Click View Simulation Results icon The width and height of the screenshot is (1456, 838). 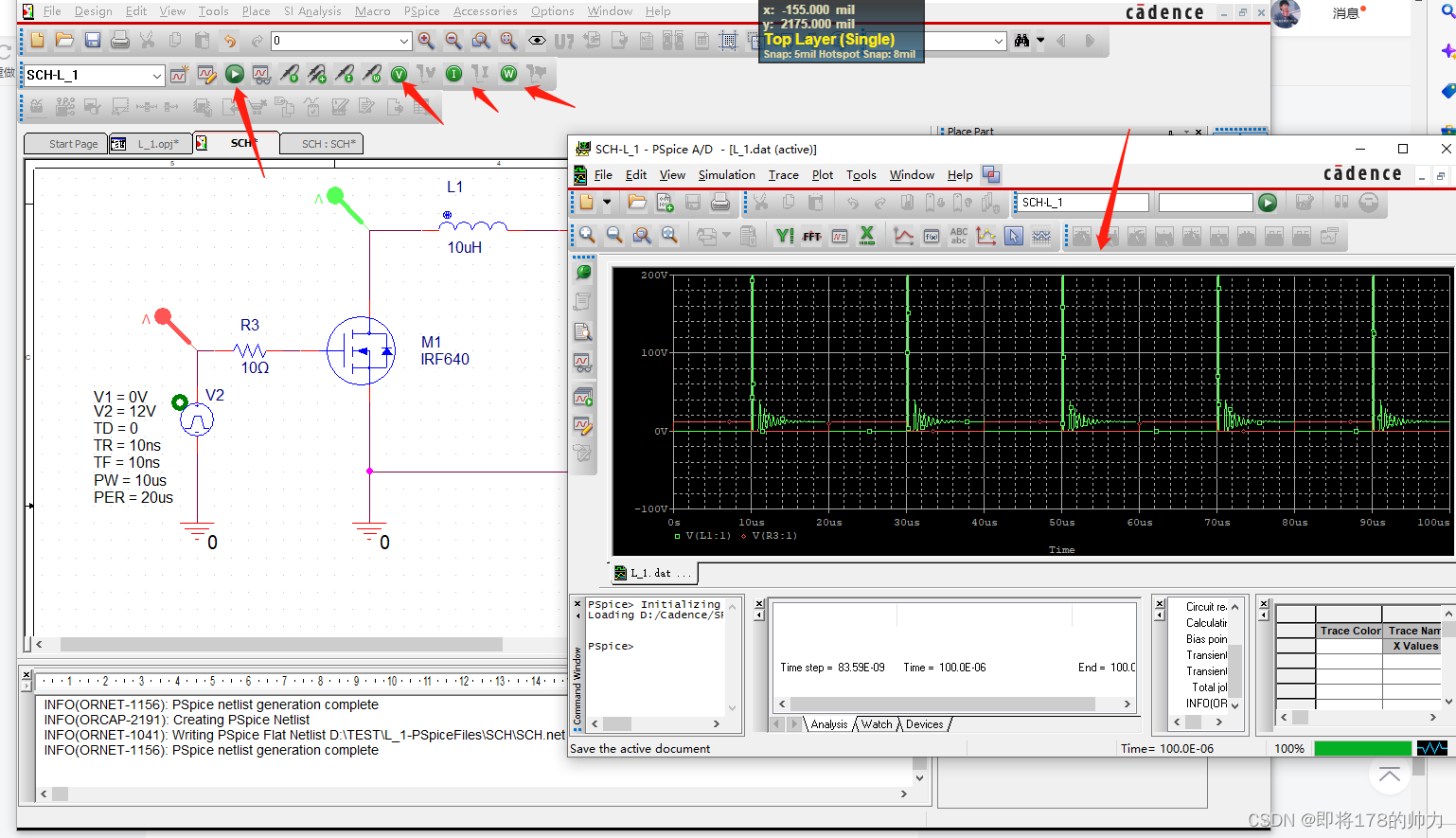click(x=262, y=74)
